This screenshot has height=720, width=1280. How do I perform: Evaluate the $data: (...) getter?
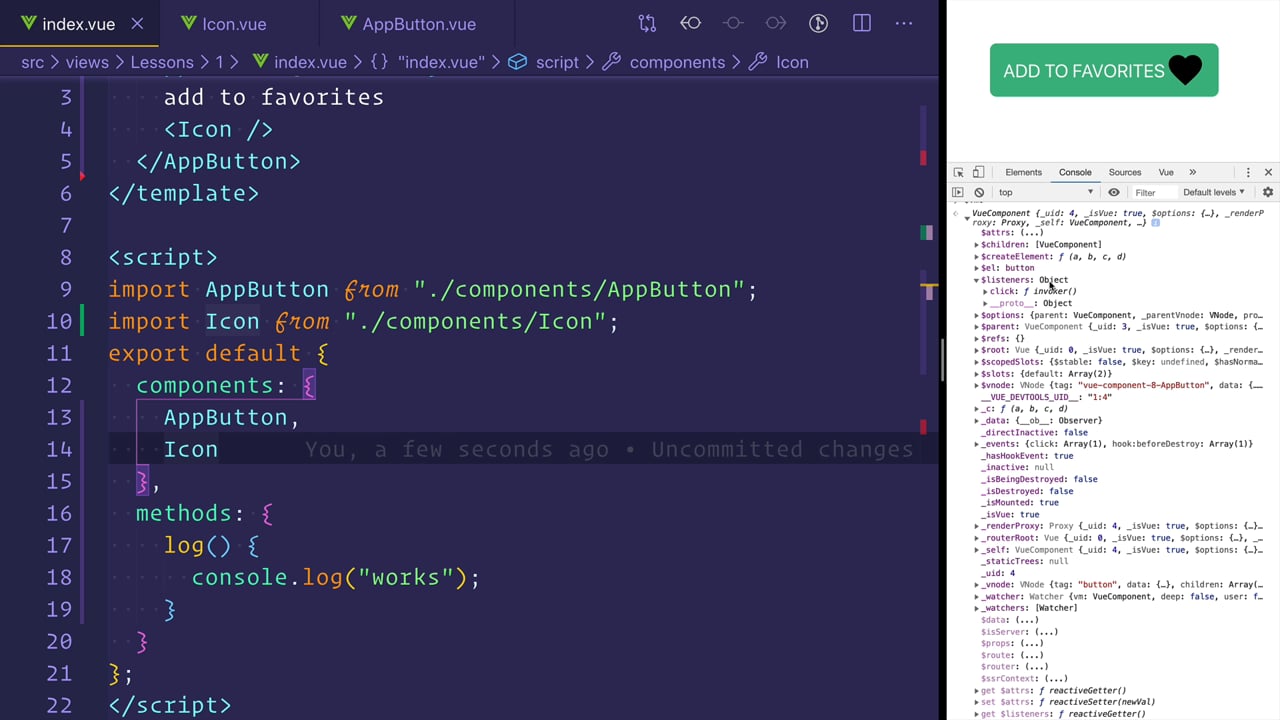[1026, 620]
